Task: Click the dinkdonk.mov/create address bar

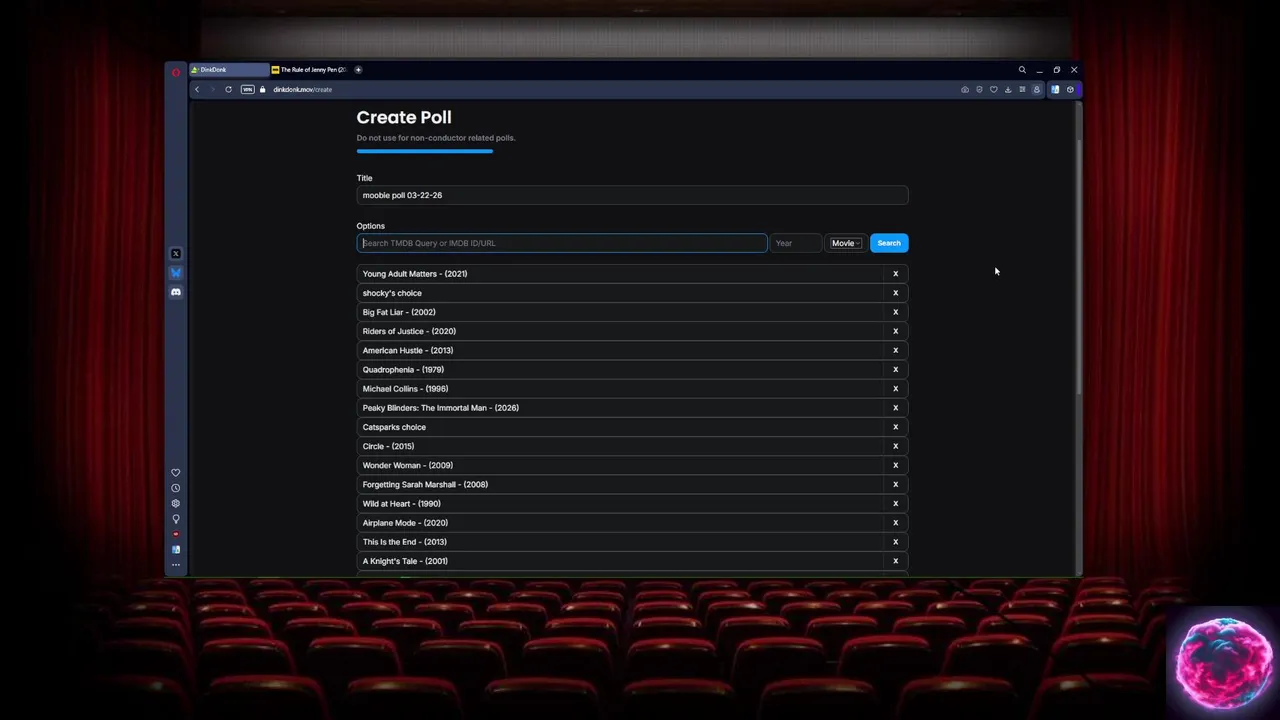Action: [x=303, y=90]
